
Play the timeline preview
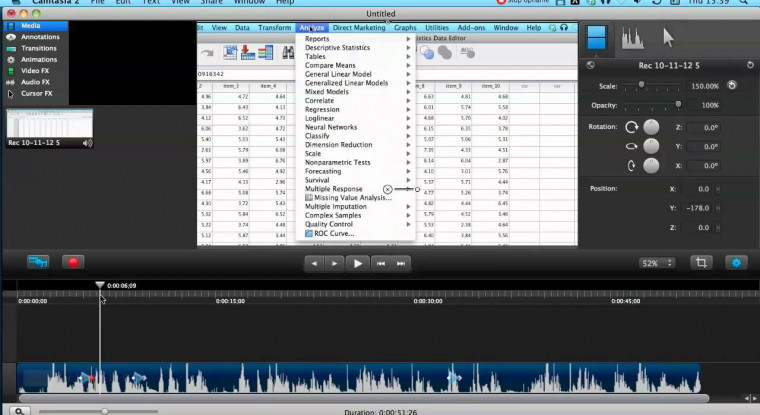(358, 264)
